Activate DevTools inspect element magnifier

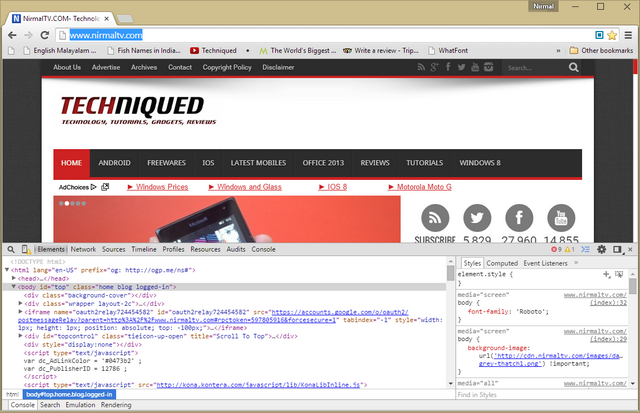coord(11,249)
